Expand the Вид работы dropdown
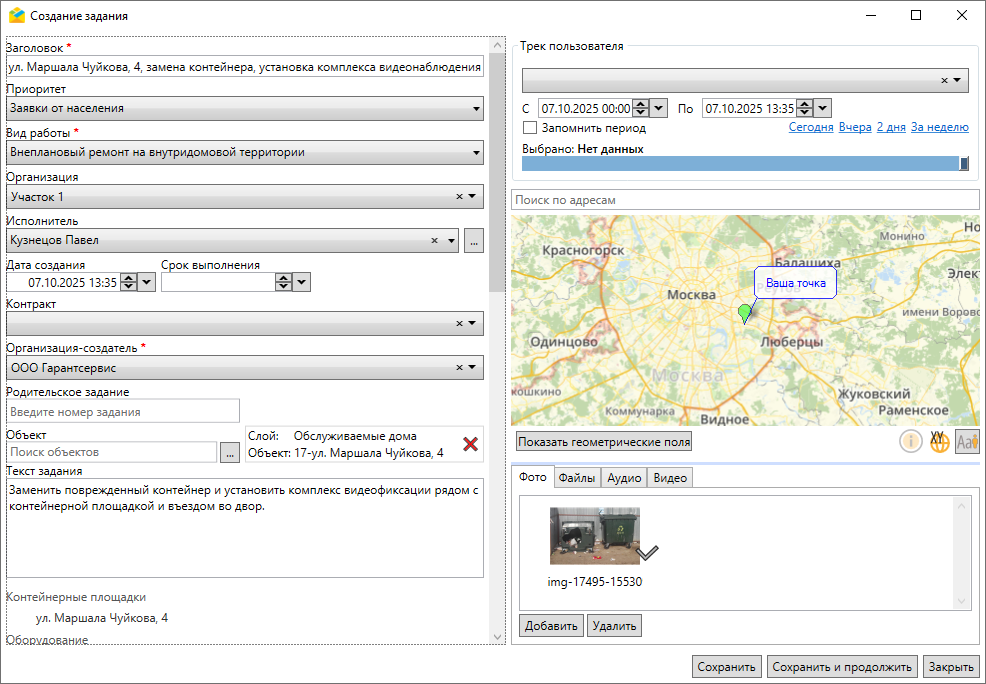 click(x=476, y=153)
